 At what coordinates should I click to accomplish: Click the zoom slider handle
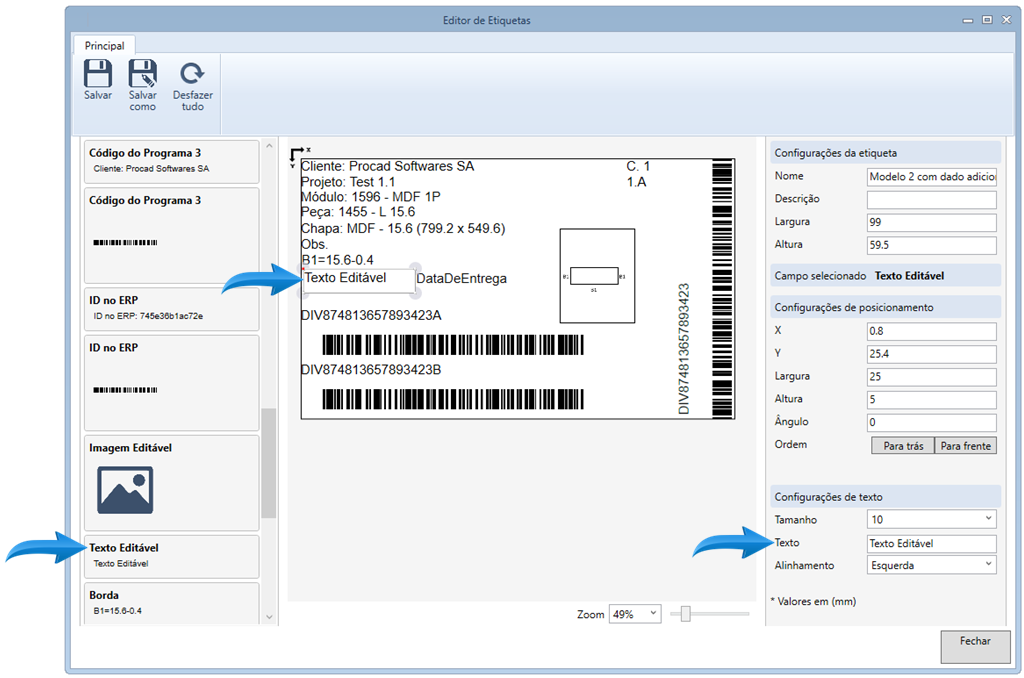point(685,614)
